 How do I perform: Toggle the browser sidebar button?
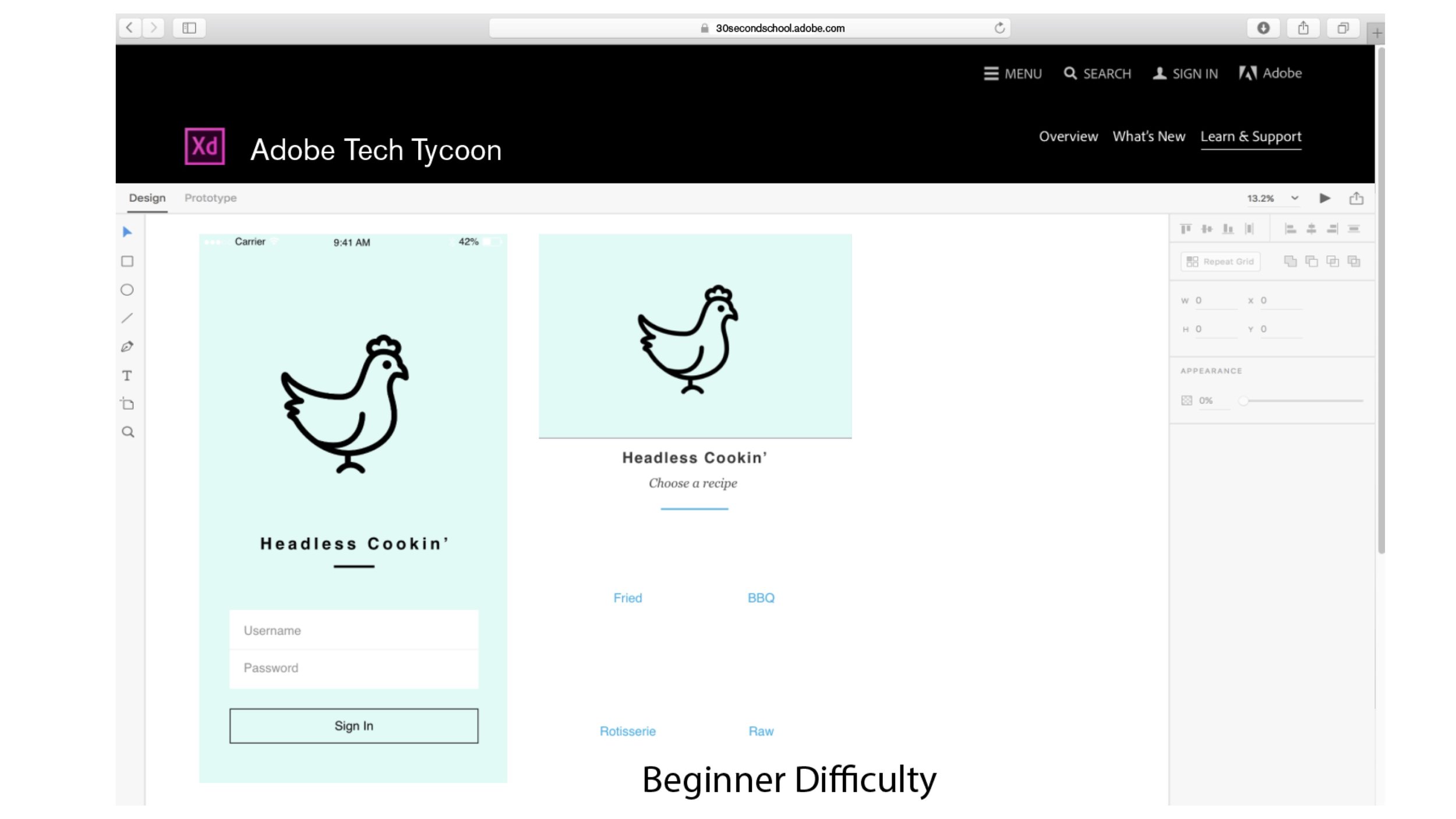pos(189,28)
